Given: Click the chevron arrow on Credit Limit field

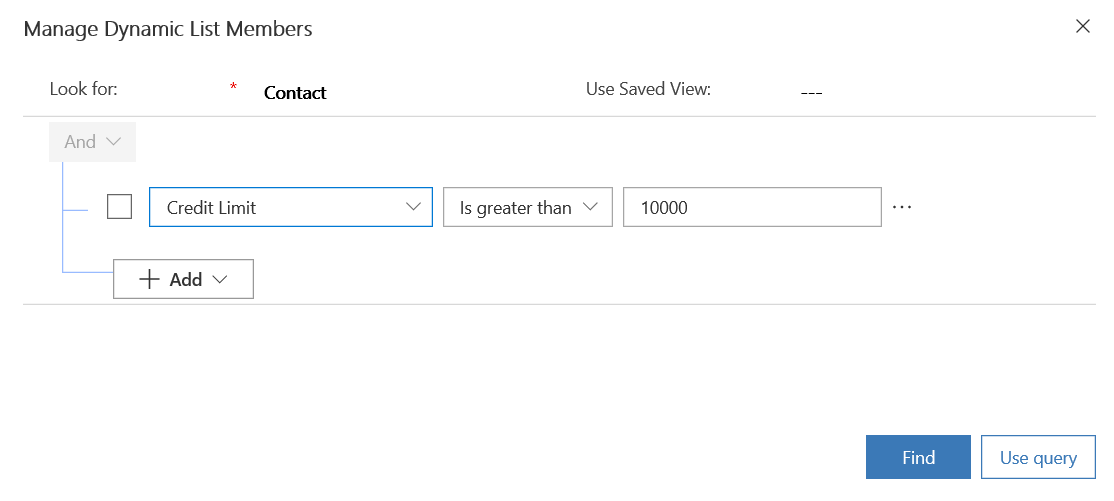Looking at the screenshot, I should 413,207.
